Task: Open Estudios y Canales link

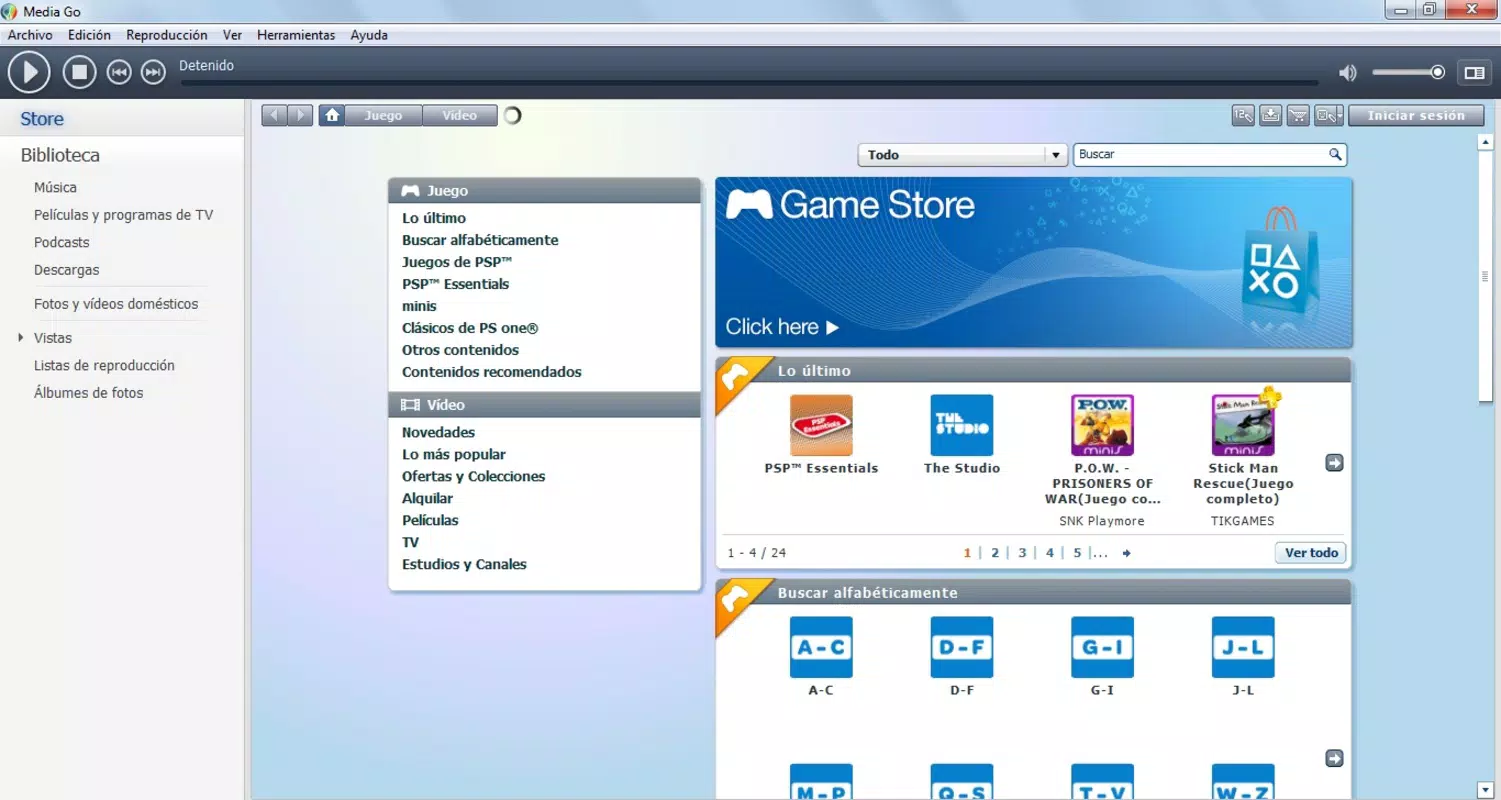Action: pos(464,565)
